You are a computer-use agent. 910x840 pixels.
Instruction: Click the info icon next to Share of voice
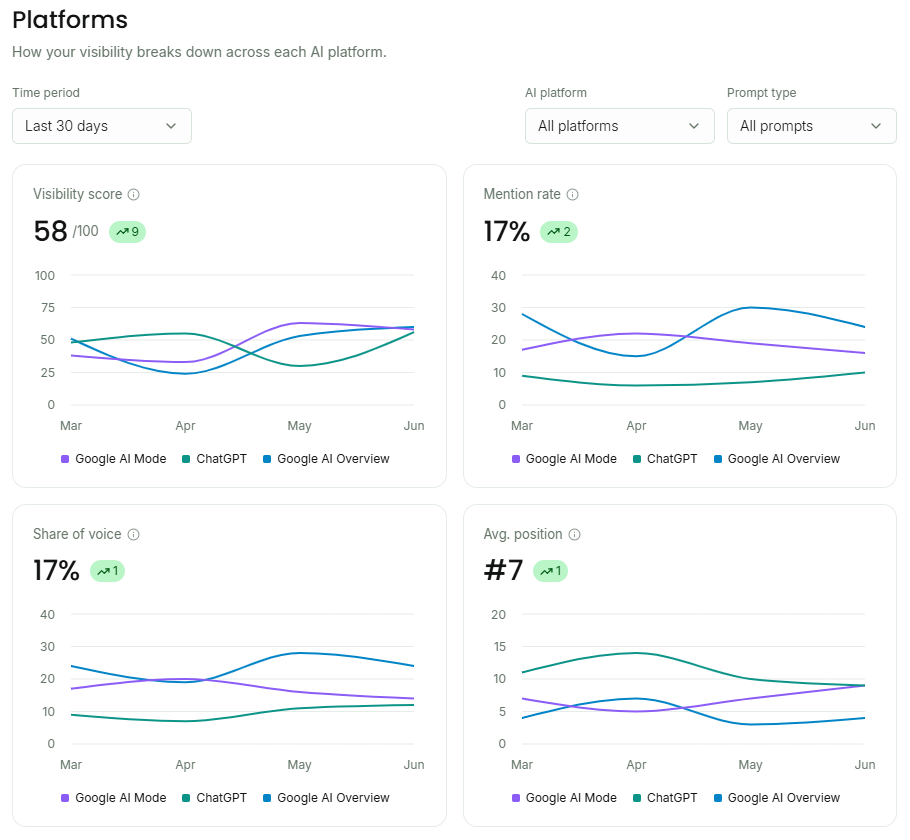click(133, 535)
